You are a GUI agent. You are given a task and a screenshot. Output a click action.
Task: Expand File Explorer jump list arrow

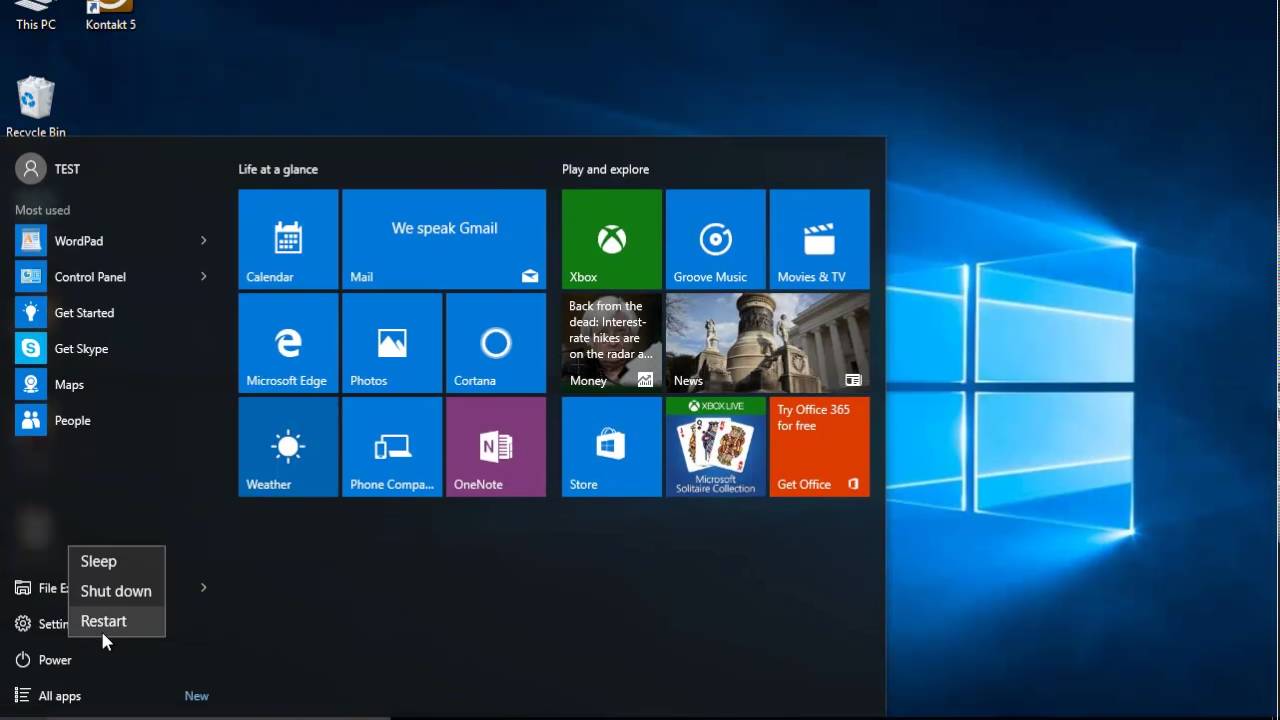pyautogui.click(x=203, y=588)
